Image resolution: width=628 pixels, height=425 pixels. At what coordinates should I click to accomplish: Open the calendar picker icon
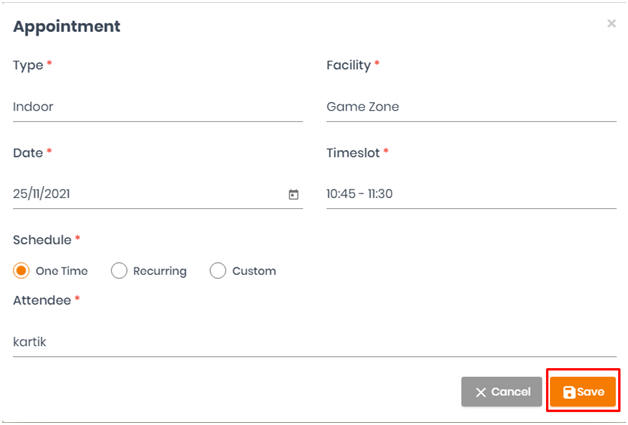click(x=294, y=194)
